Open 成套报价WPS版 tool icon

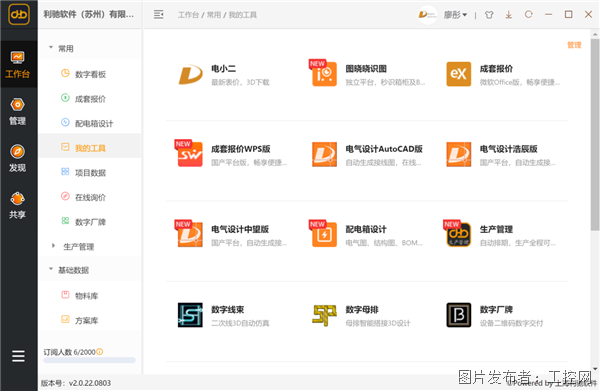(190, 154)
